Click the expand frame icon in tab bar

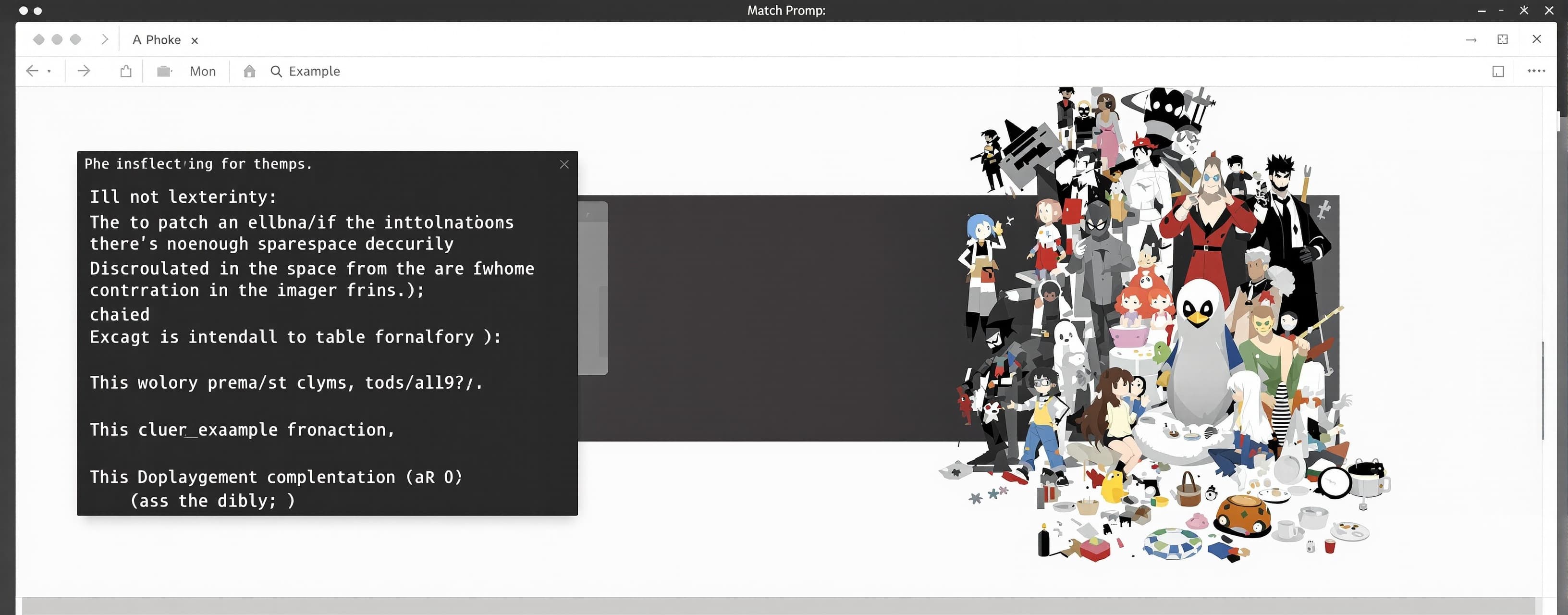pyautogui.click(x=1502, y=39)
